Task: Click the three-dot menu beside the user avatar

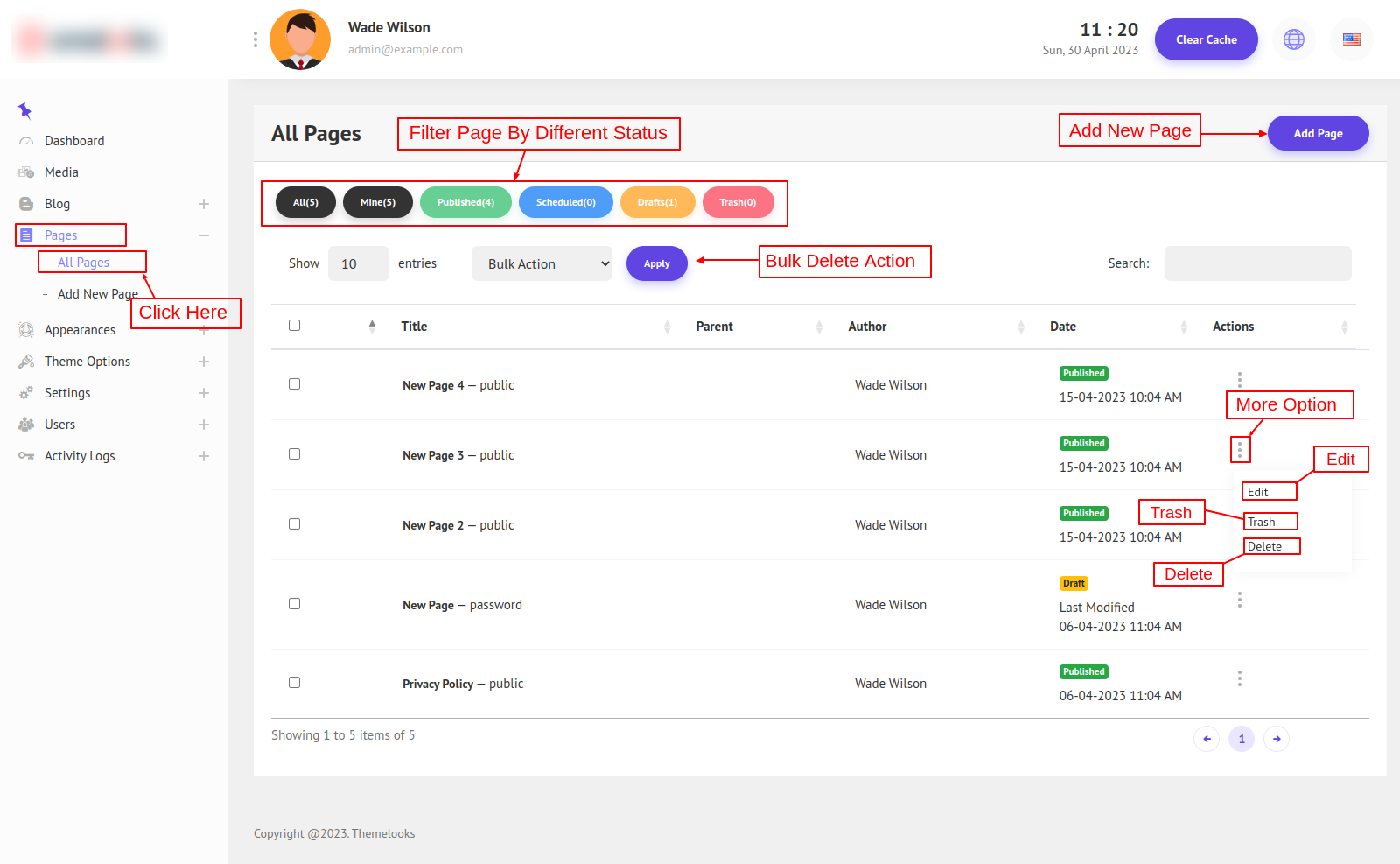Action: point(255,39)
